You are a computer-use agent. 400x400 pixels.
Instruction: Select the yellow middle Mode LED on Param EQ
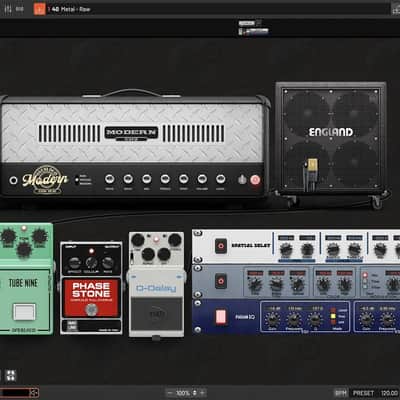click(x=333, y=317)
